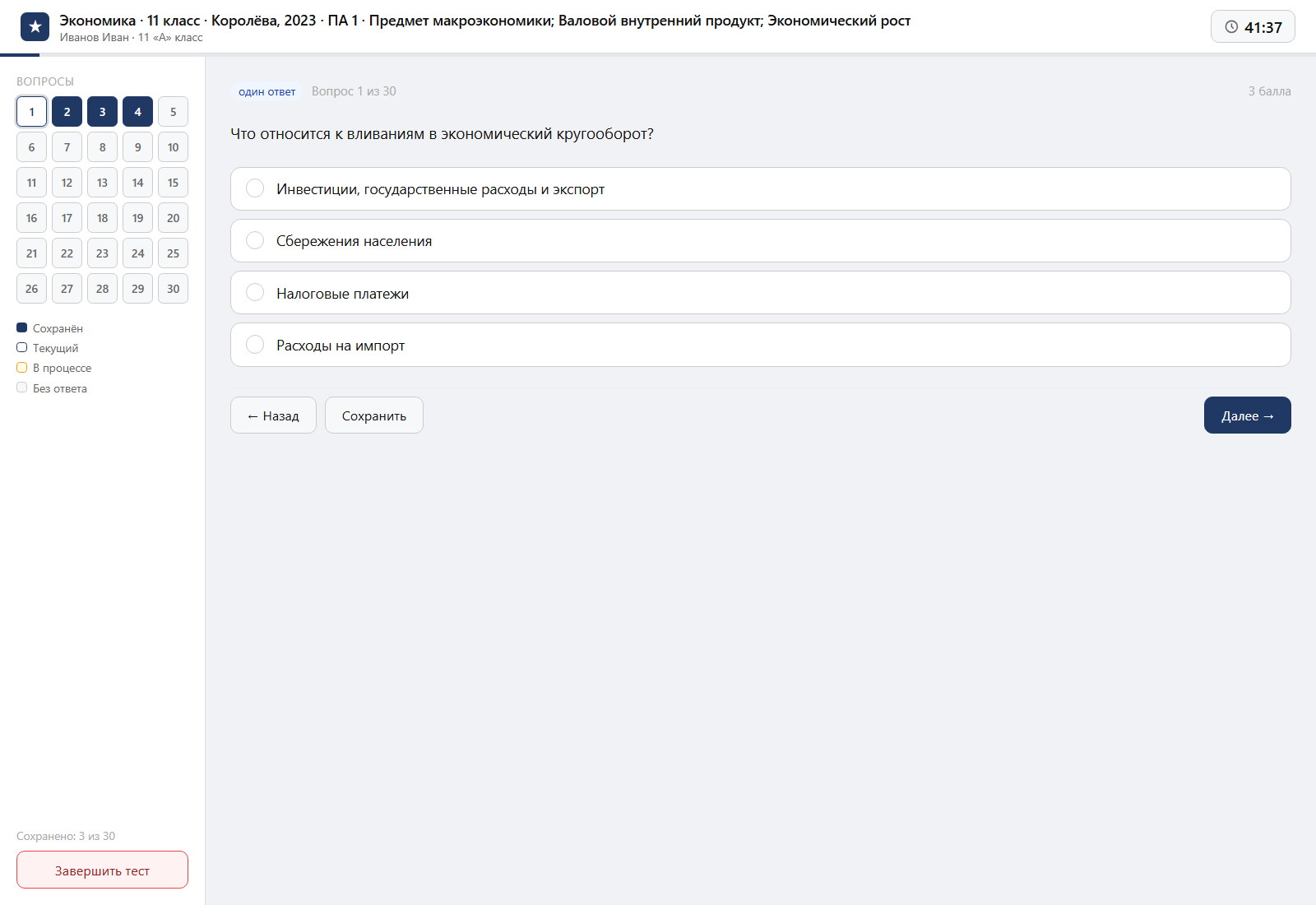
Task: Select answer 'Инвестиции, государственные расходы и экспорт'
Action: (760, 189)
